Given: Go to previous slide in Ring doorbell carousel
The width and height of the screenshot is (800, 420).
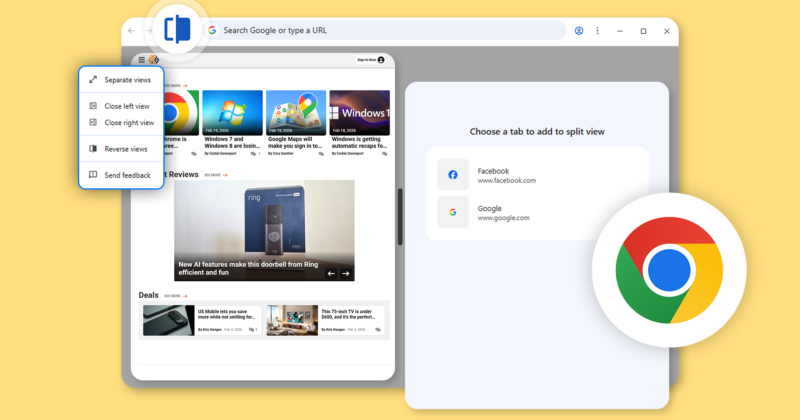Looking at the screenshot, I should click(x=331, y=274).
